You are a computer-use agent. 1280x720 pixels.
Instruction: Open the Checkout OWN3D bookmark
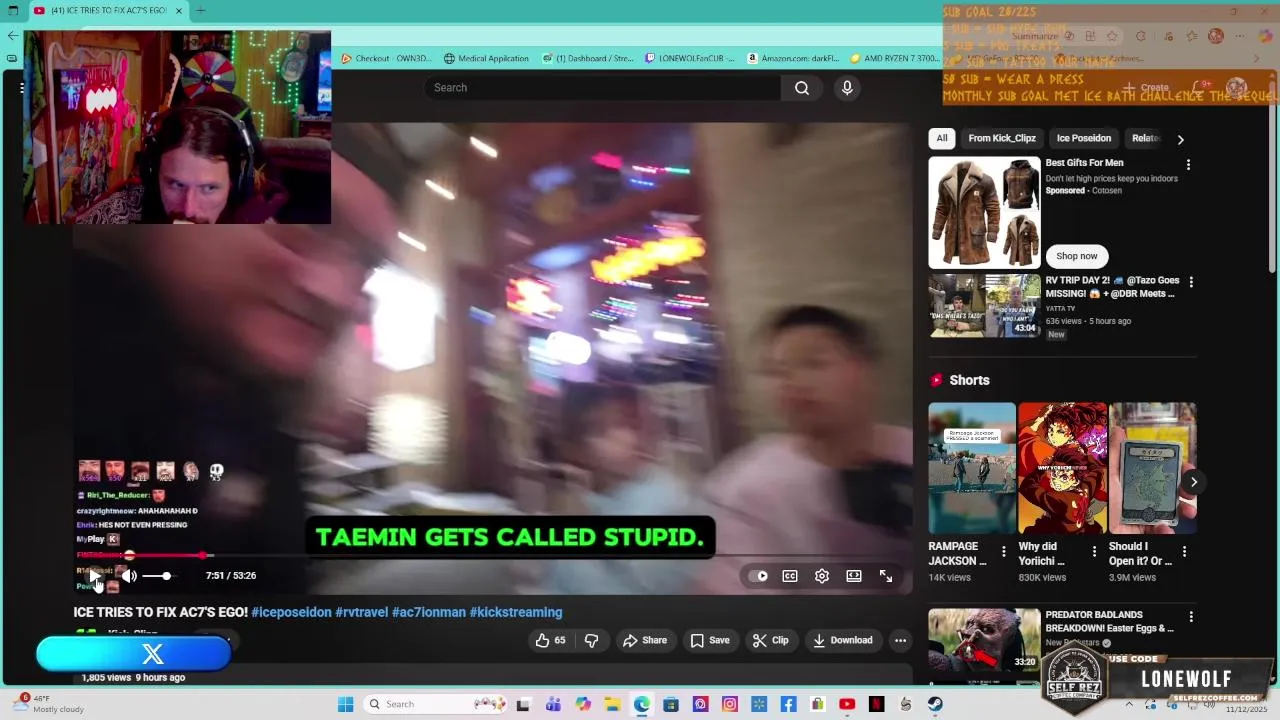coord(386,58)
